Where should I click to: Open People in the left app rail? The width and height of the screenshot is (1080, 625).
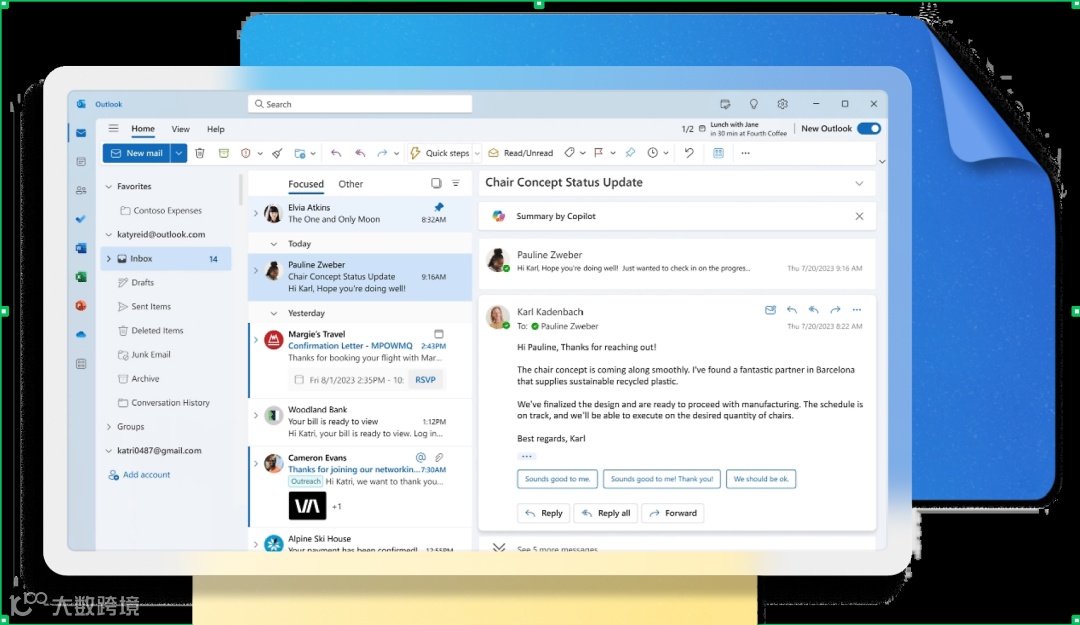[81, 191]
